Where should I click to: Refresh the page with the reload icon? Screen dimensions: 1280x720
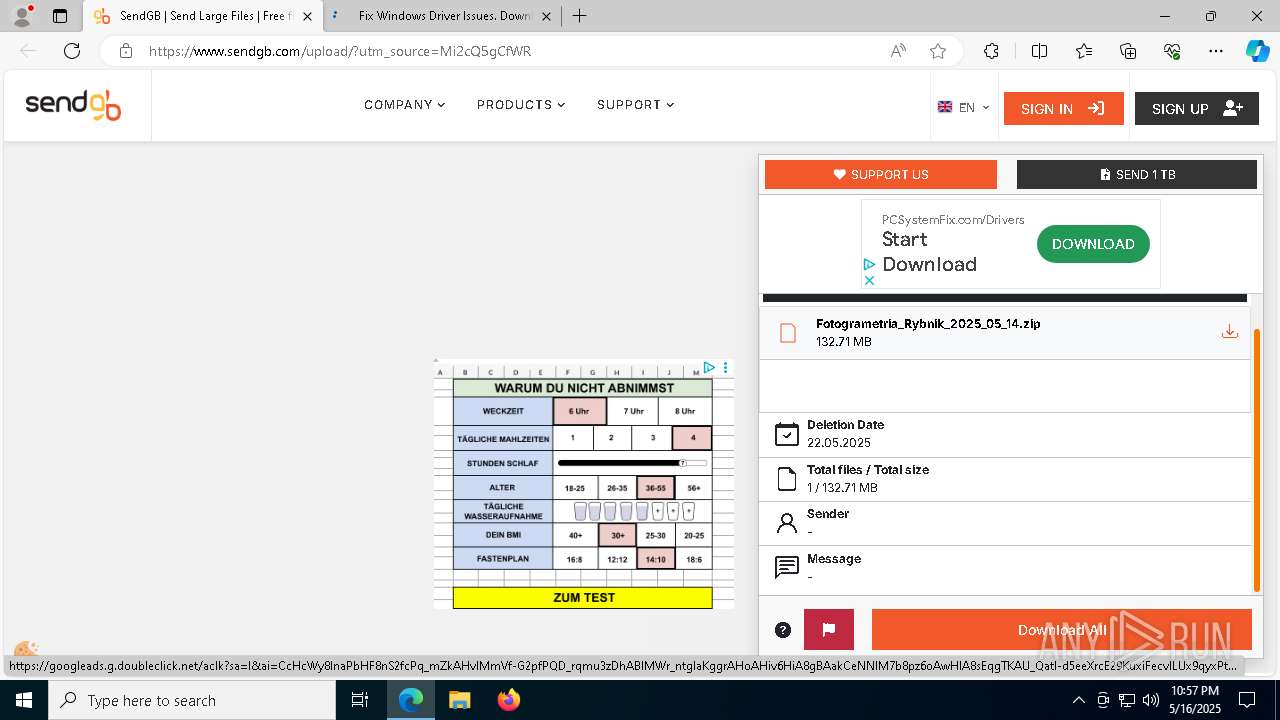point(72,51)
